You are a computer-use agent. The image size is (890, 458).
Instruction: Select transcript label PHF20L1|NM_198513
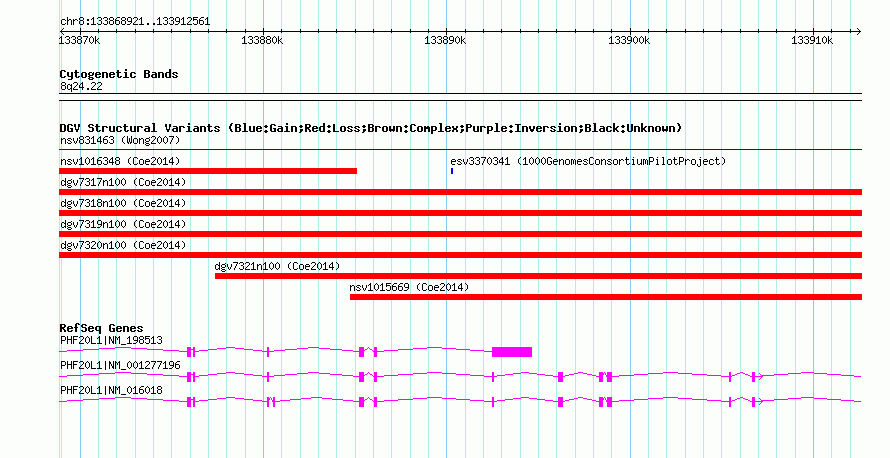[x=111, y=341]
